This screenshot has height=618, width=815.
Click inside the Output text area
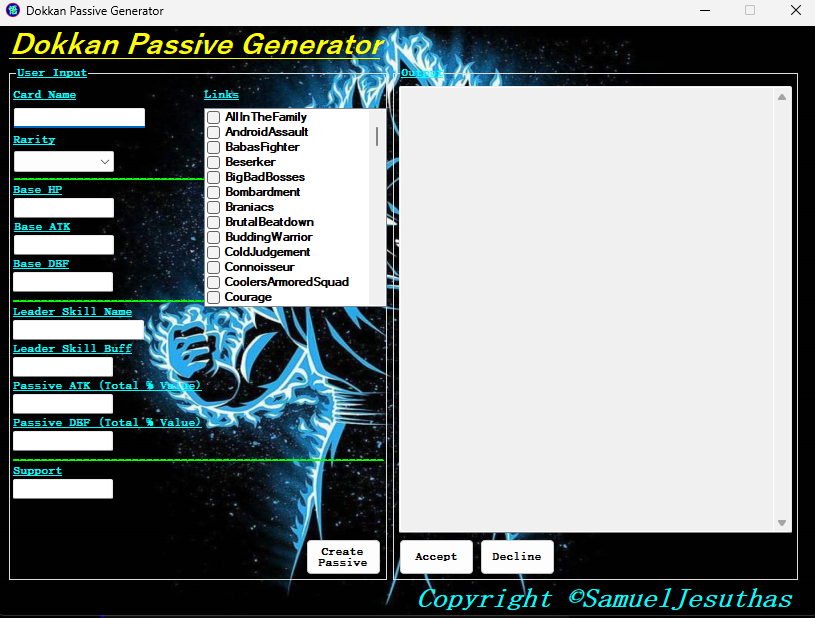587,309
